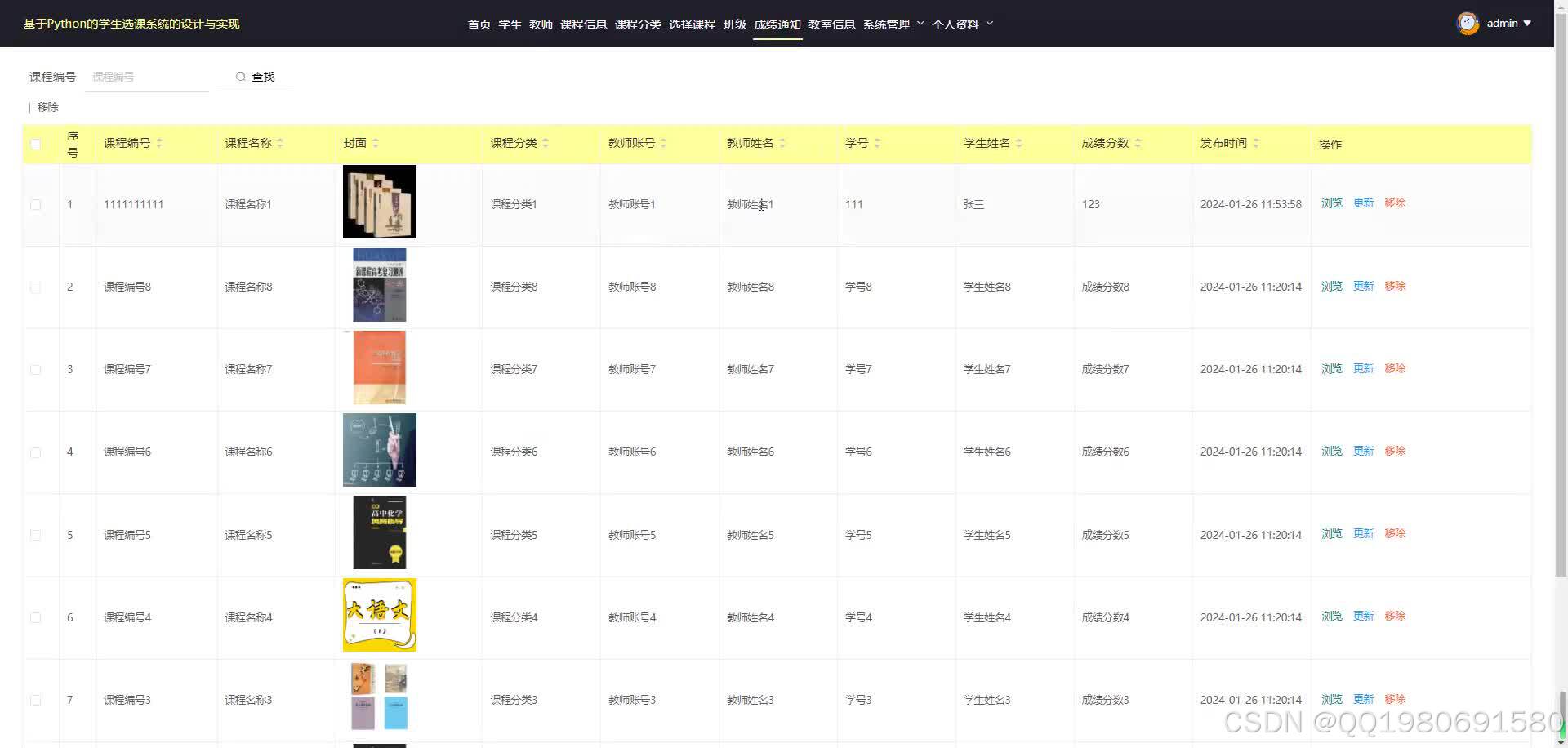Check the checkbox for 课程编号7 row

pyautogui.click(x=35, y=369)
